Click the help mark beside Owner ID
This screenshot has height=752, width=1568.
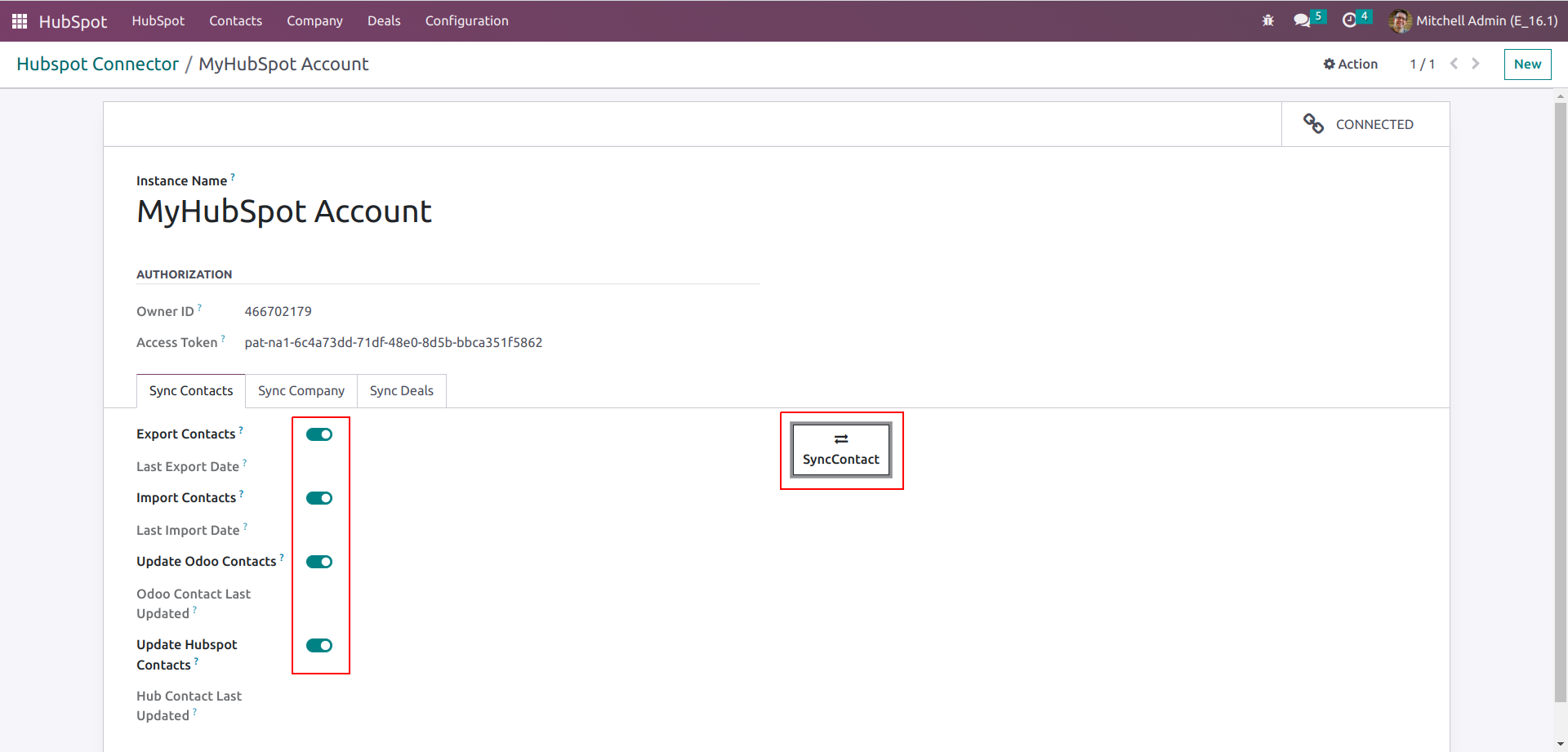point(199,307)
